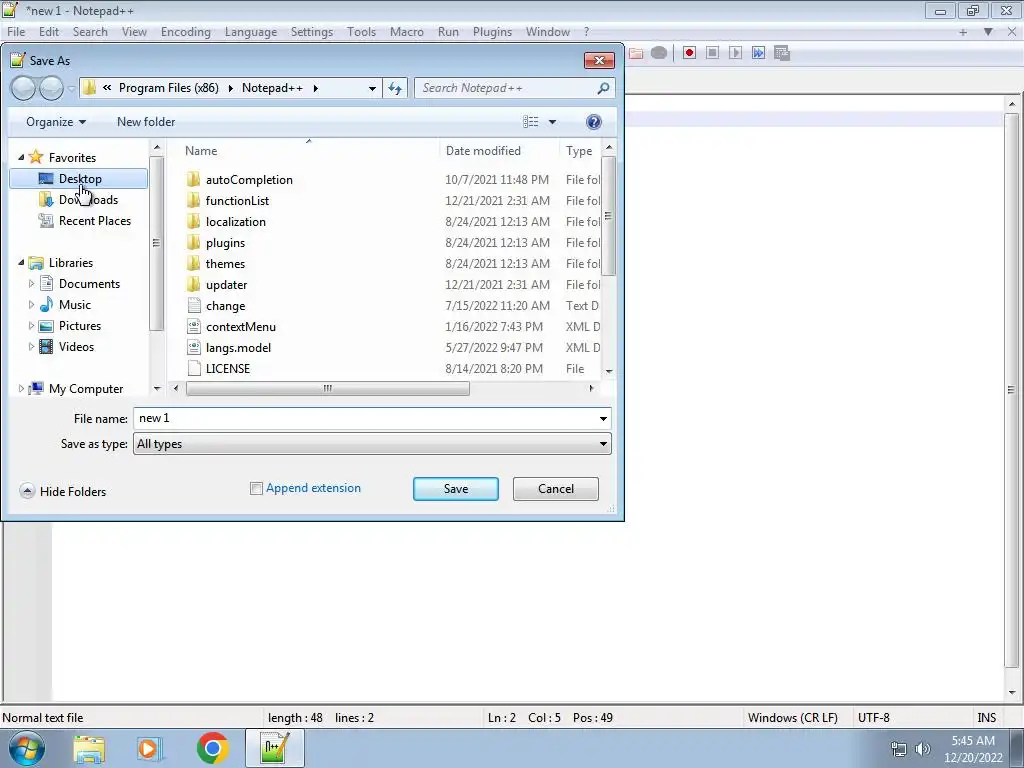Close the Save As dialog

599,60
